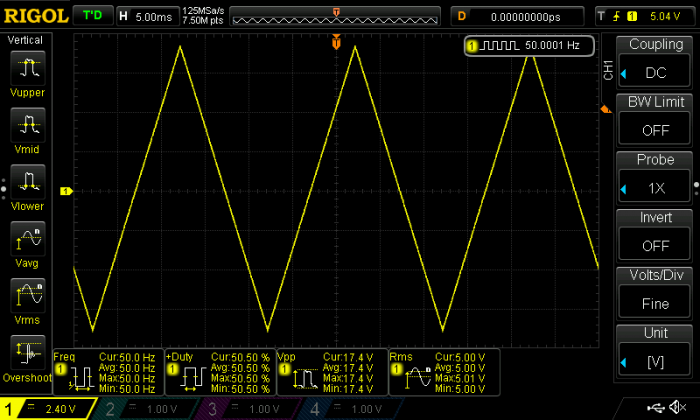700x420 pixels.
Task: Toggle the sound mute speaker icon
Action: click(678, 407)
